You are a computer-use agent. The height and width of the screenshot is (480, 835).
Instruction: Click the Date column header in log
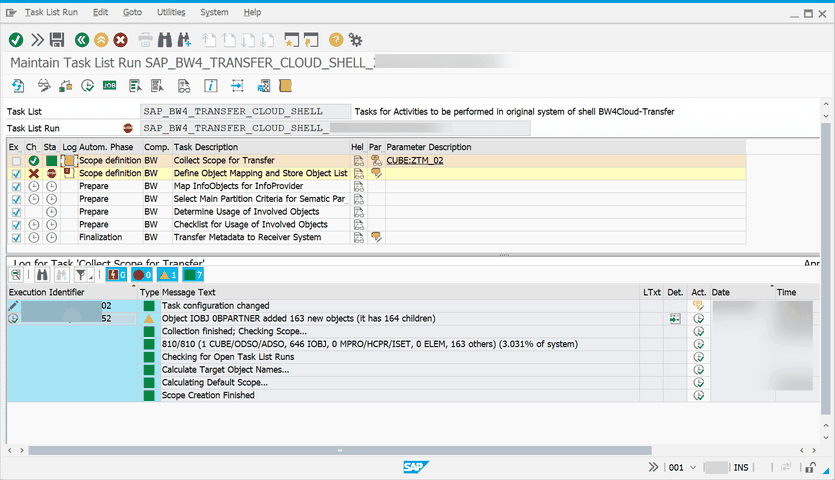coord(742,292)
